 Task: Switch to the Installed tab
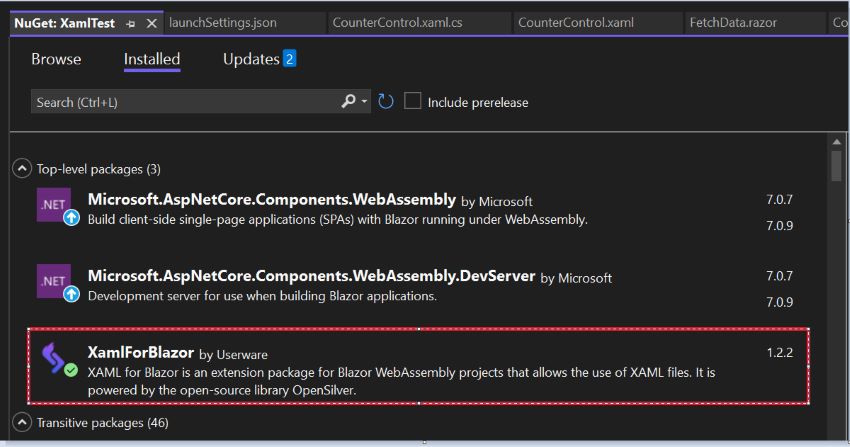pyautogui.click(x=152, y=59)
